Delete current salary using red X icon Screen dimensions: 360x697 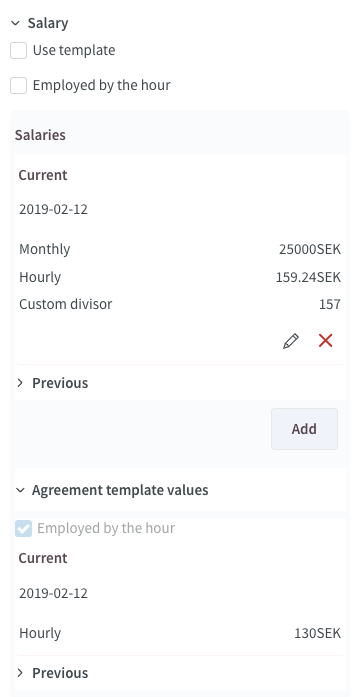326,341
